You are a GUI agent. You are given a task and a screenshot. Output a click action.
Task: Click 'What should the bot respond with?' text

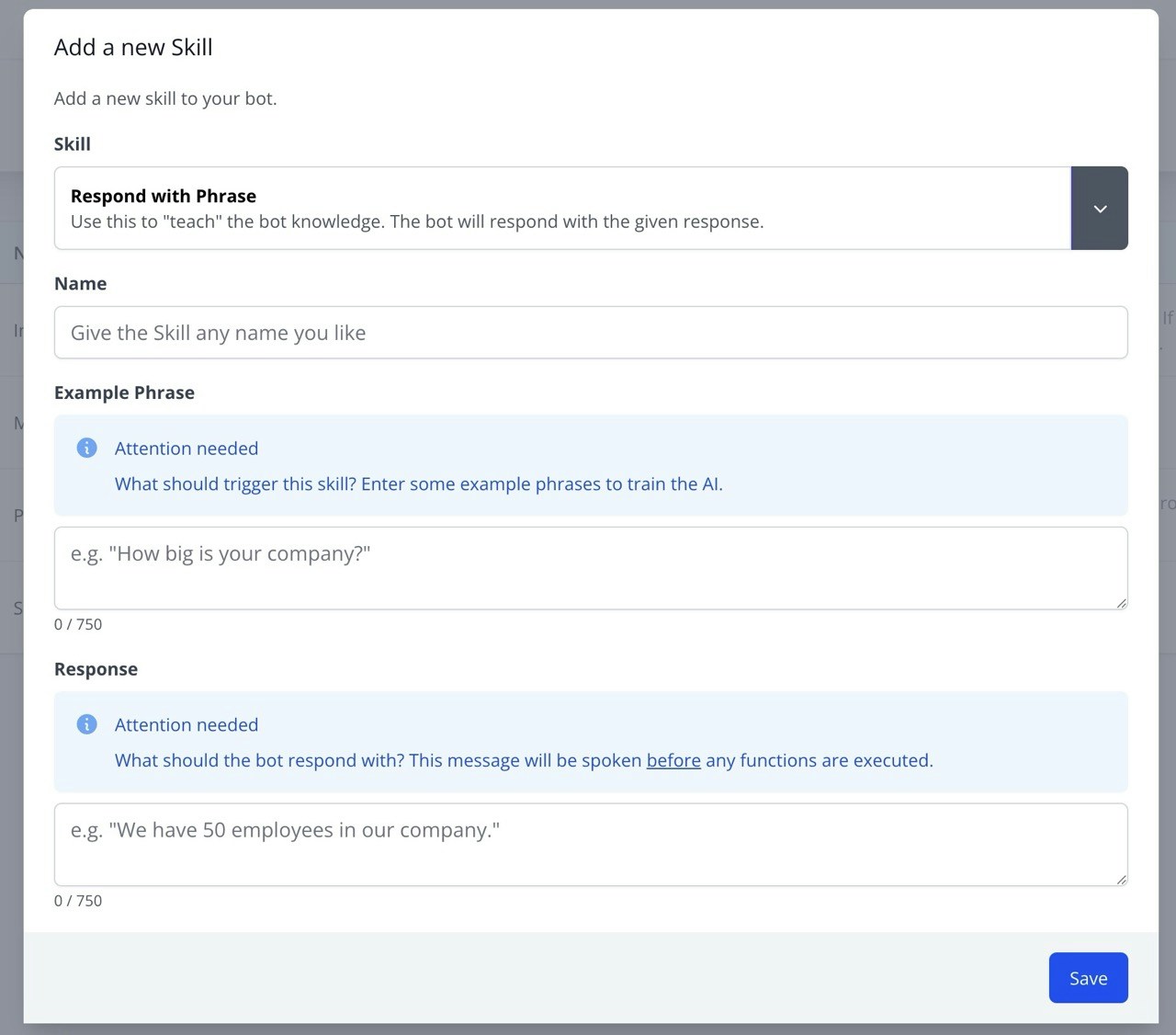(259, 760)
